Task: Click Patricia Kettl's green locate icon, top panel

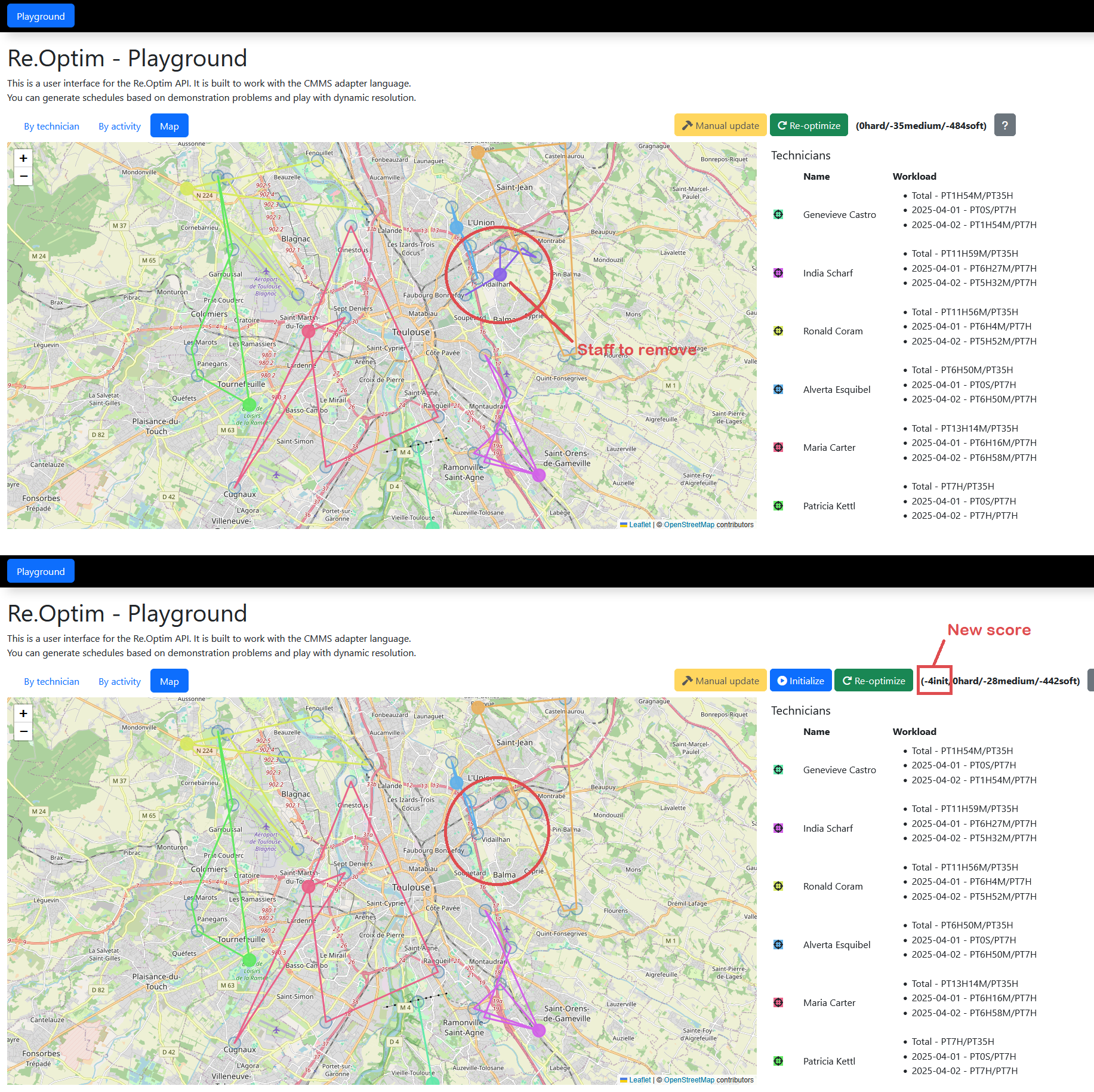Action: [x=778, y=506]
